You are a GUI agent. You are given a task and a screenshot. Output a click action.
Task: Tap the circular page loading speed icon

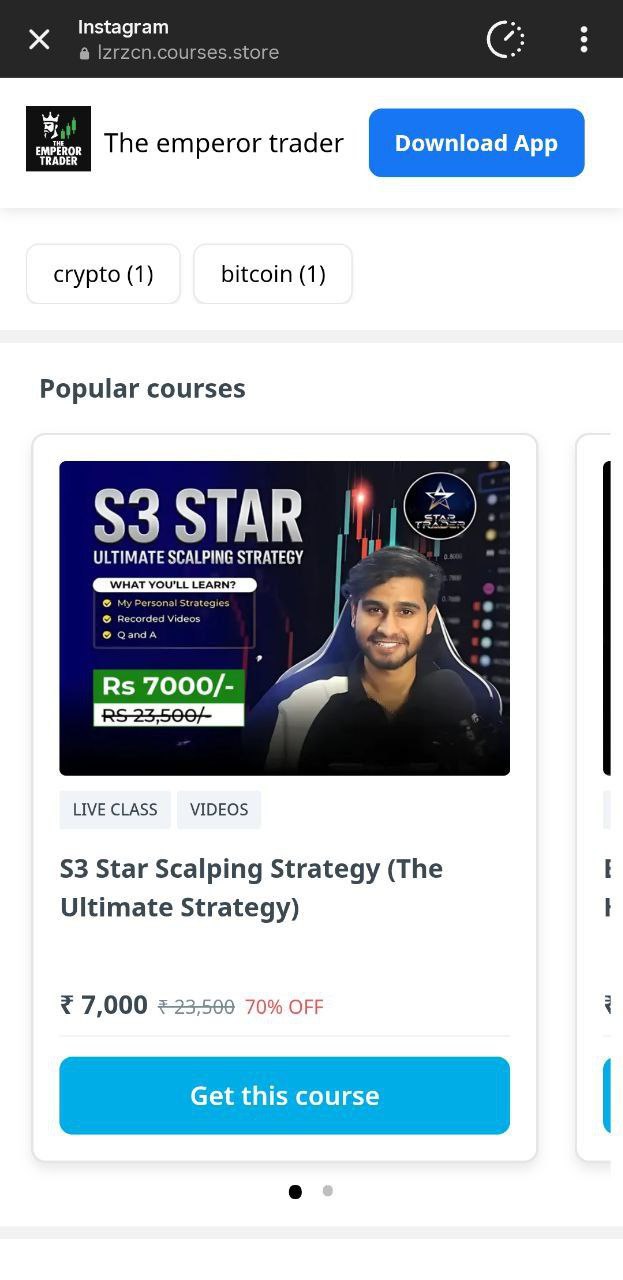point(505,39)
